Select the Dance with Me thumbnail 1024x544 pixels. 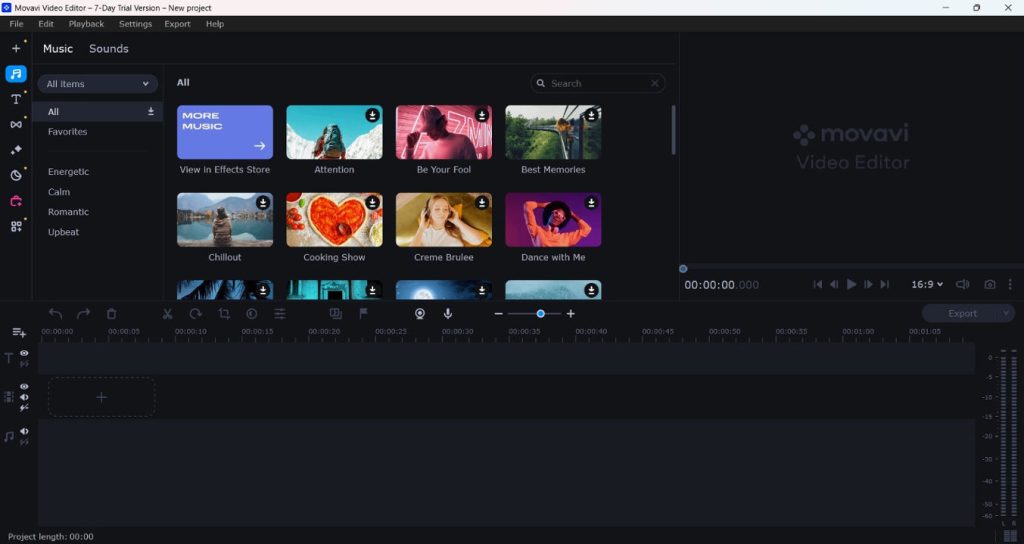pyautogui.click(x=553, y=220)
